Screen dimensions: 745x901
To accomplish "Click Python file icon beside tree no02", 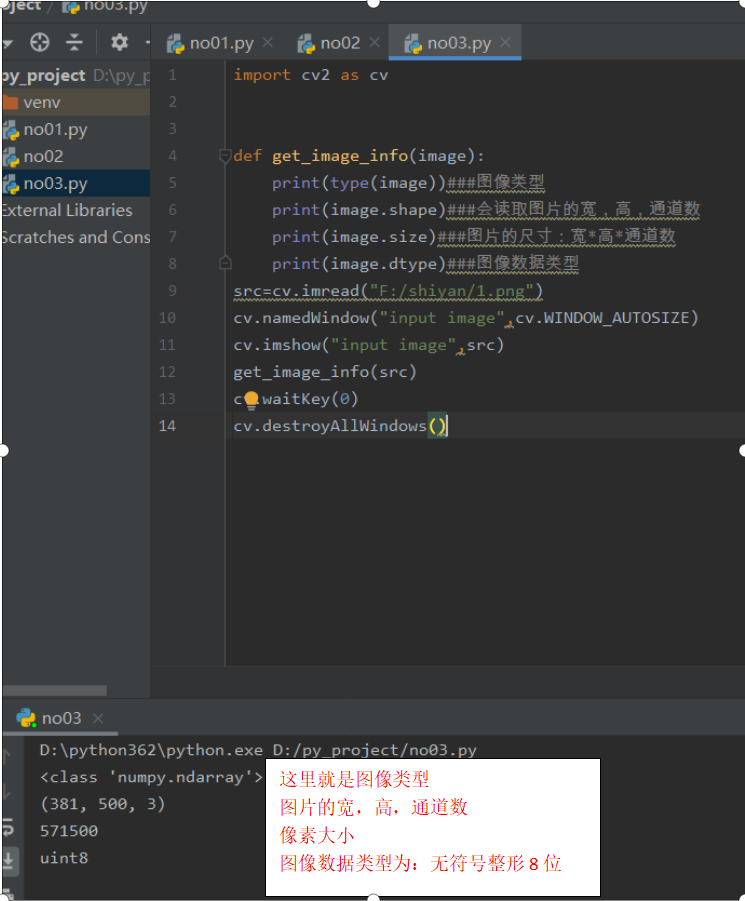I will pos(11,157).
